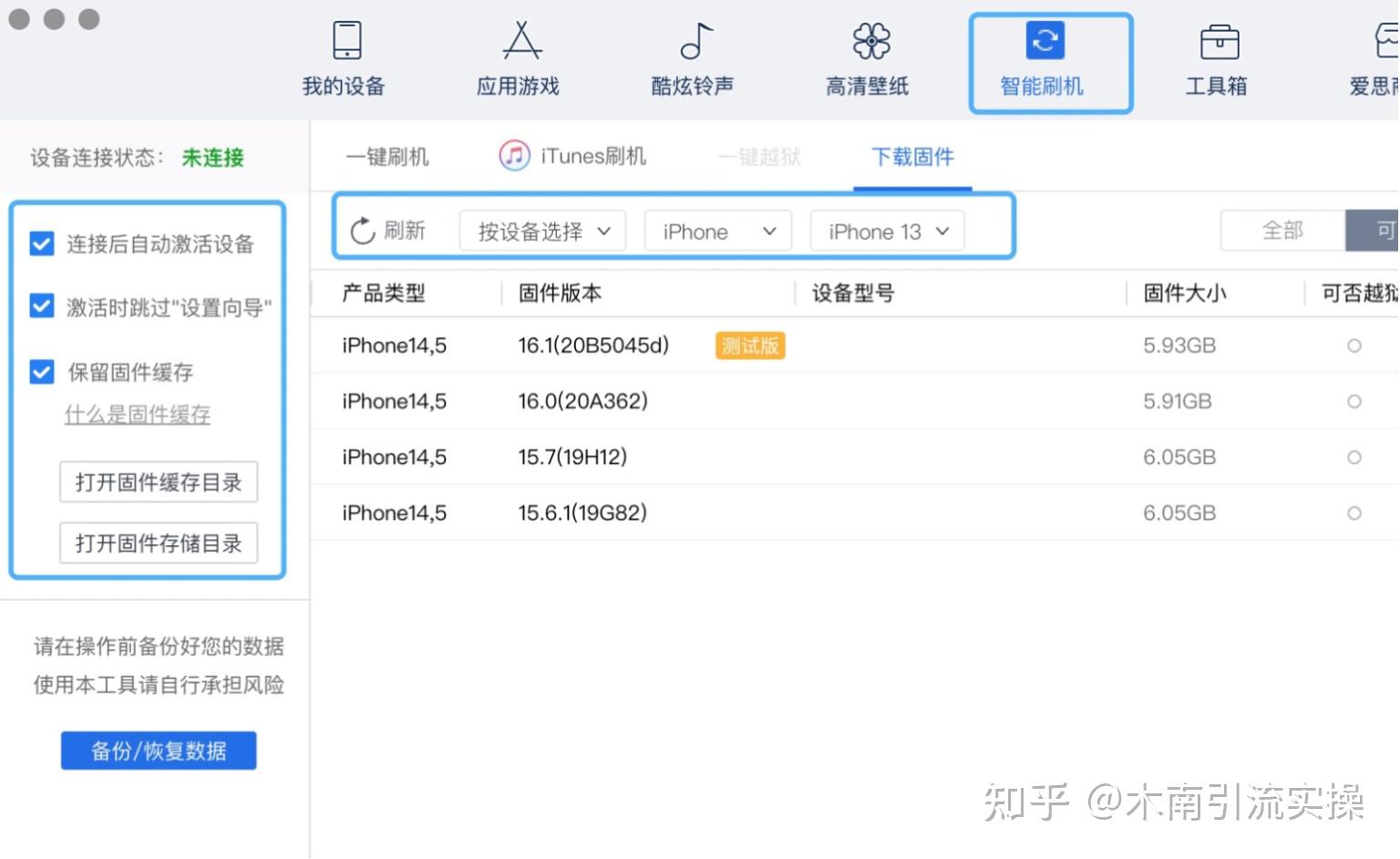Open 酷炫铃声 ringtone section
This screenshot has height=859, width=1400.
tap(692, 59)
